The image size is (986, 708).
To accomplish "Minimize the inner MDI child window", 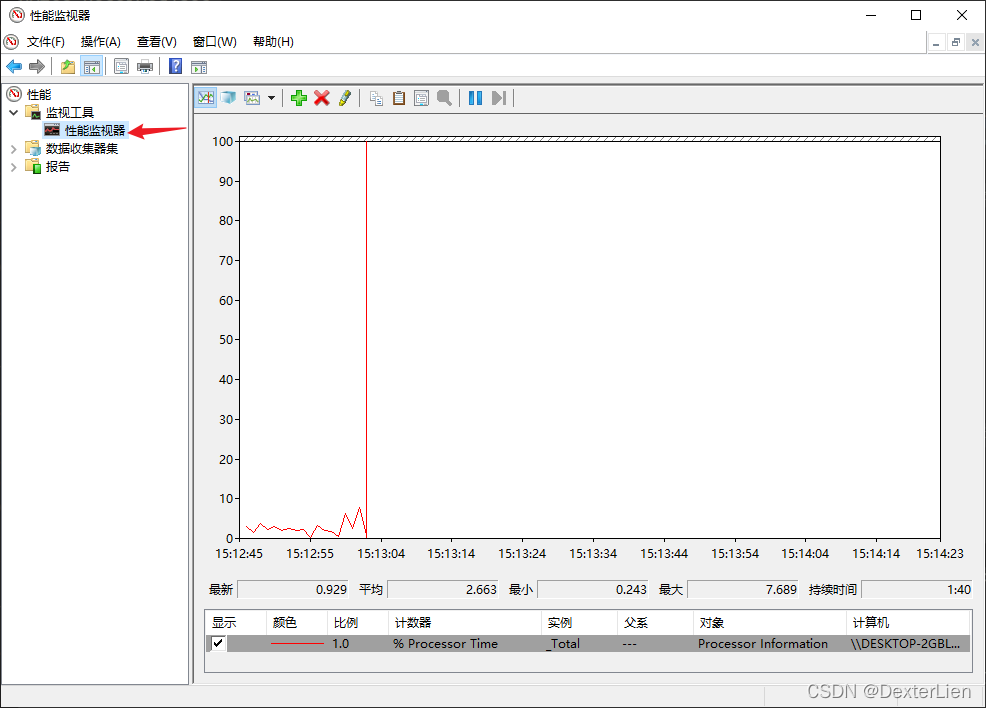I will tap(936, 43).
